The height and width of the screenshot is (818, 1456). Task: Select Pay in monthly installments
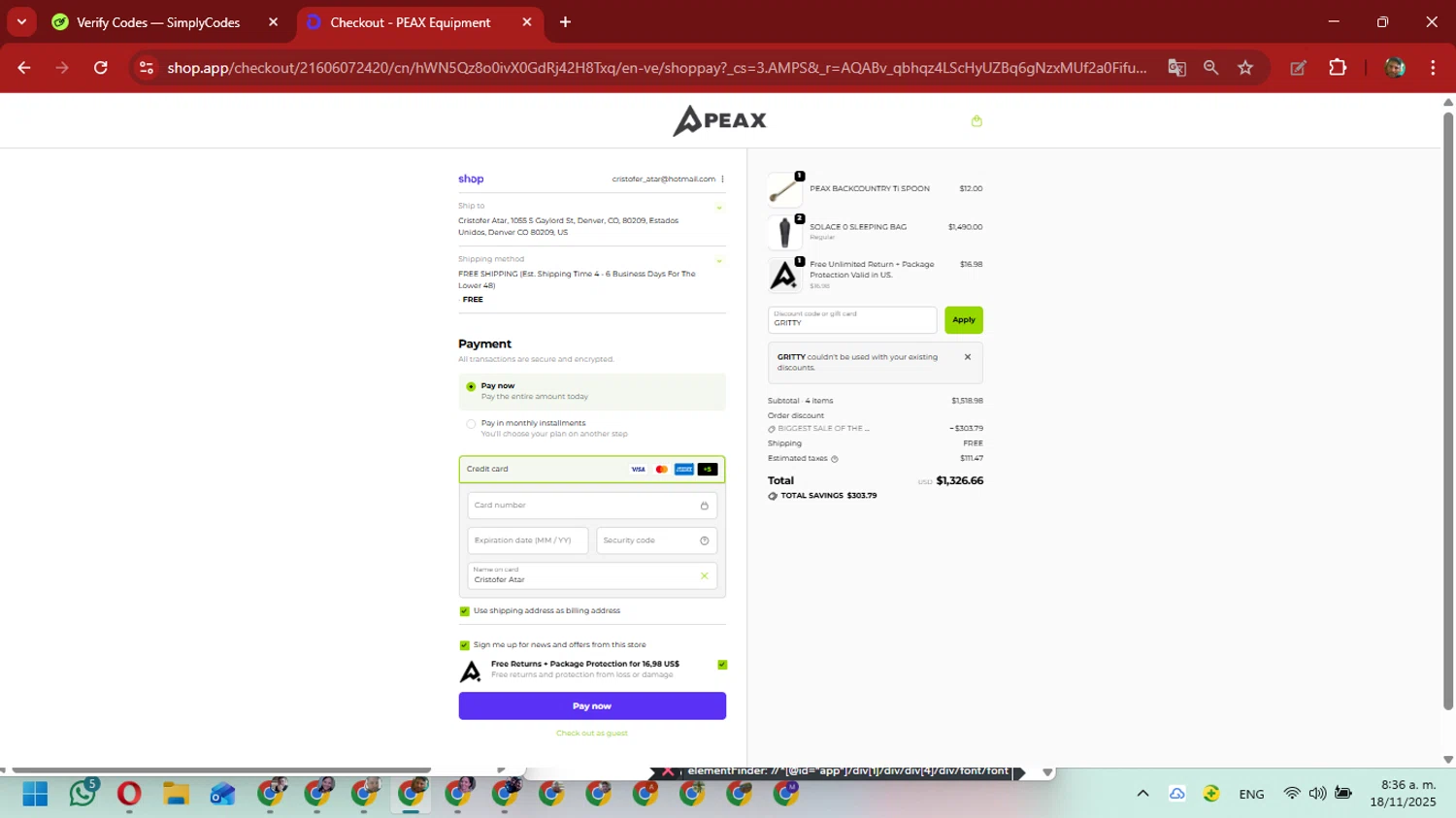tap(471, 424)
